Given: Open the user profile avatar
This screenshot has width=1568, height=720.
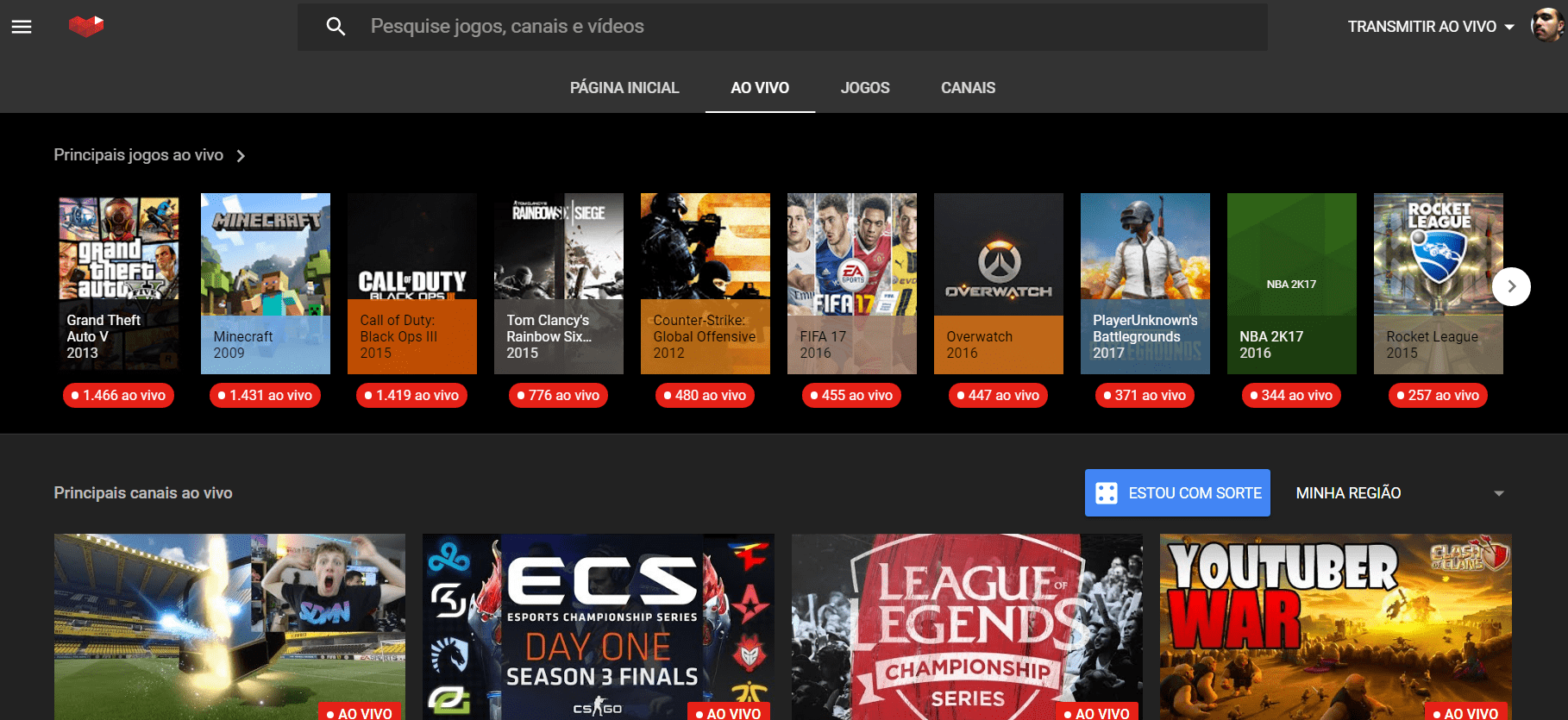Looking at the screenshot, I should click(x=1547, y=26).
